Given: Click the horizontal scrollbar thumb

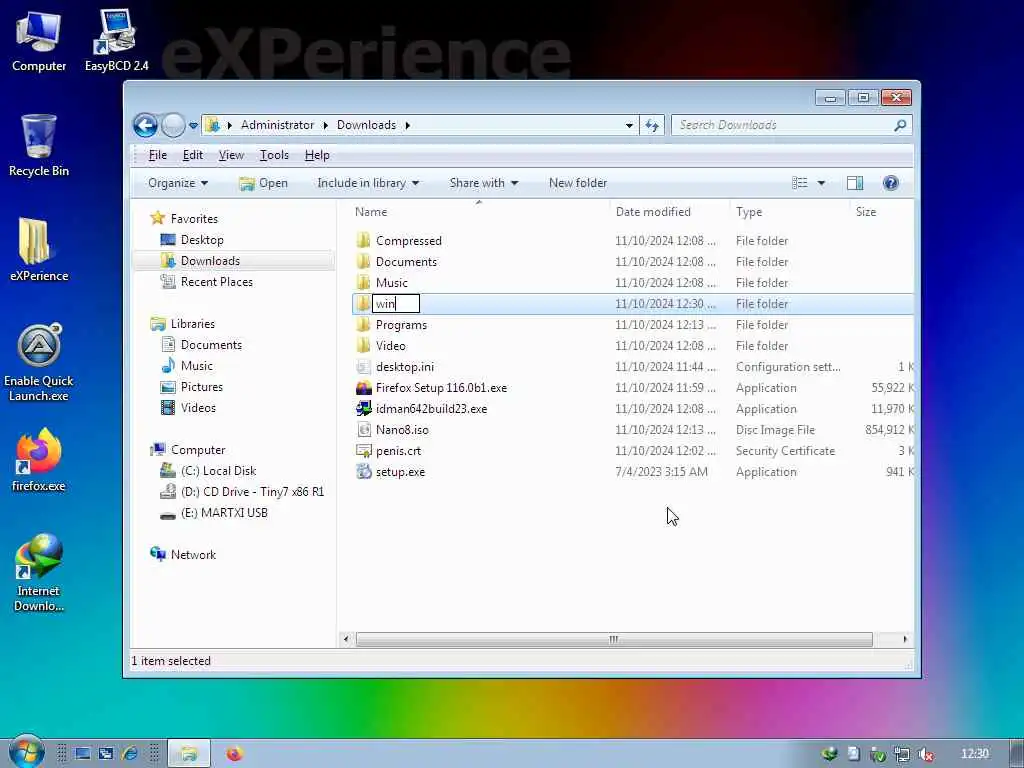Looking at the screenshot, I should (614, 639).
